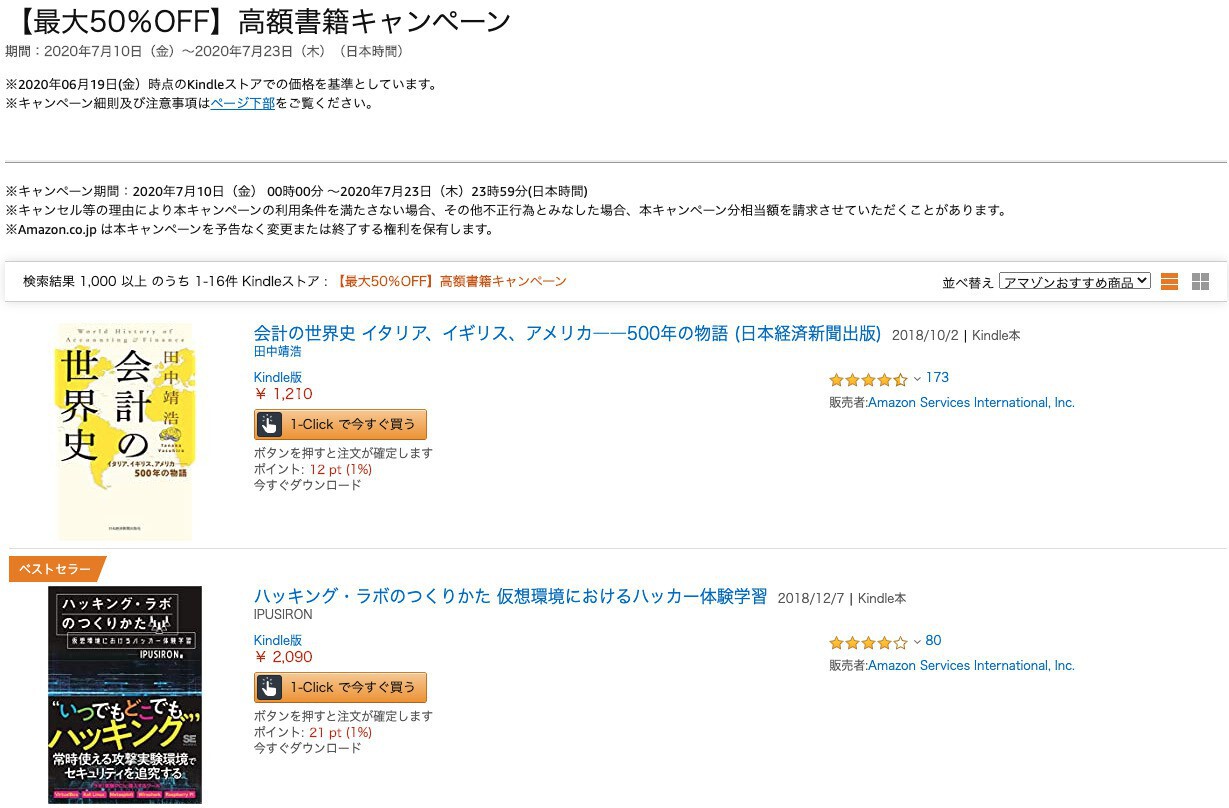Open the ページ下部 link

click(x=242, y=103)
